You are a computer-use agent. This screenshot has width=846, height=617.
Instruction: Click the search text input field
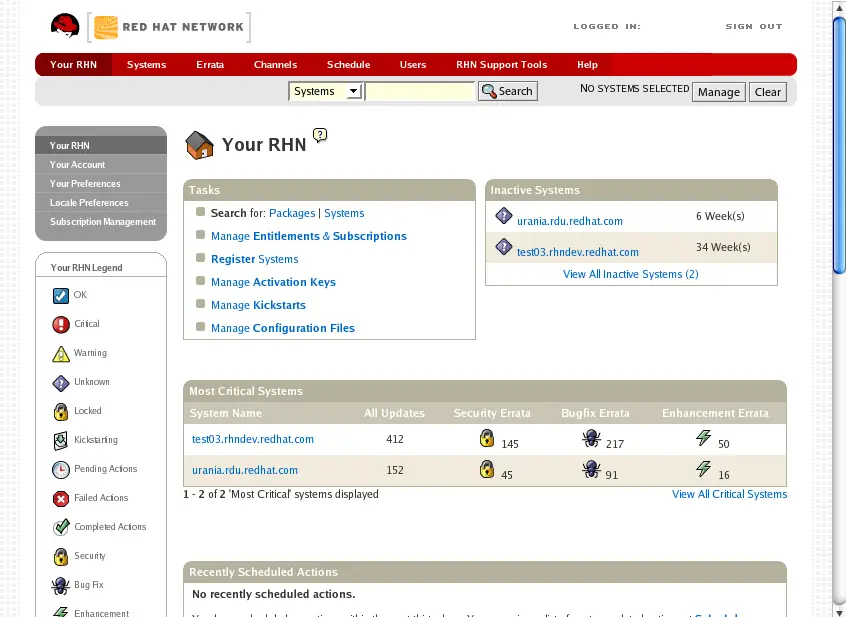pyautogui.click(x=420, y=91)
